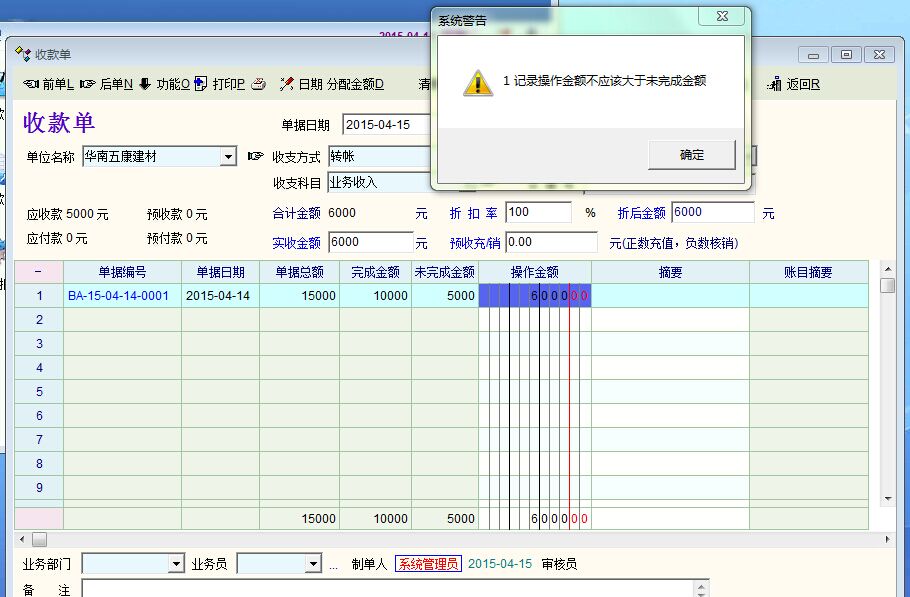Click the horizontal scrollbar thumb under grid

pyautogui.click(x=40, y=539)
